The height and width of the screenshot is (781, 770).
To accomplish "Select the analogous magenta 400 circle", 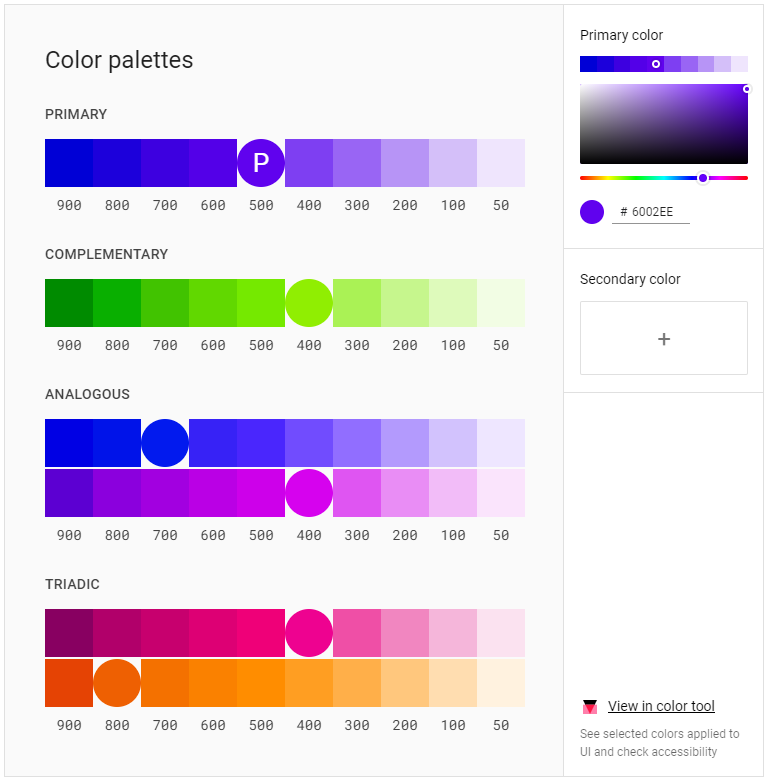I will [x=309, y=493].
